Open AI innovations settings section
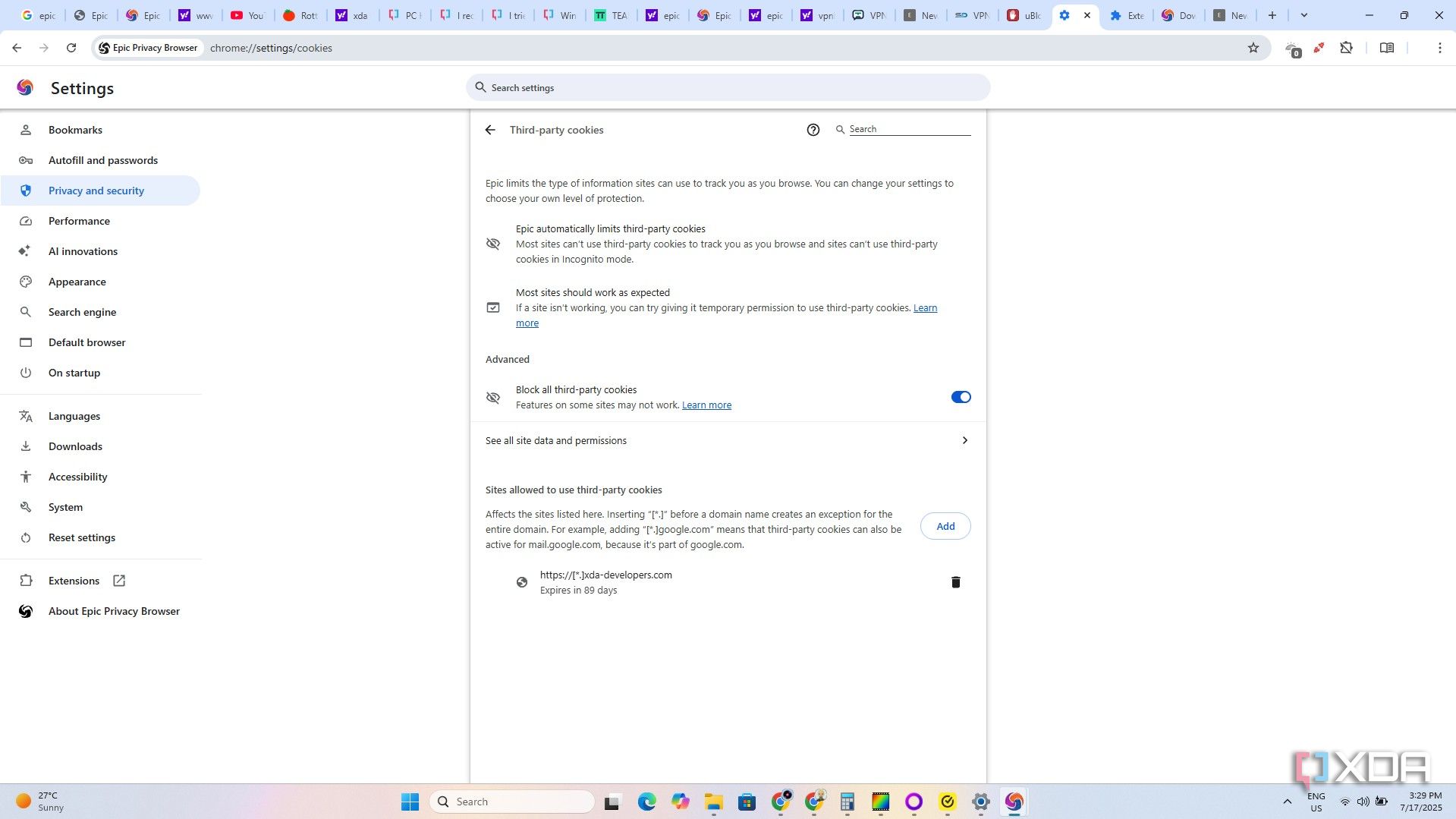The height and width of the screenshot is (819, 1456). [x=100, y=251]
